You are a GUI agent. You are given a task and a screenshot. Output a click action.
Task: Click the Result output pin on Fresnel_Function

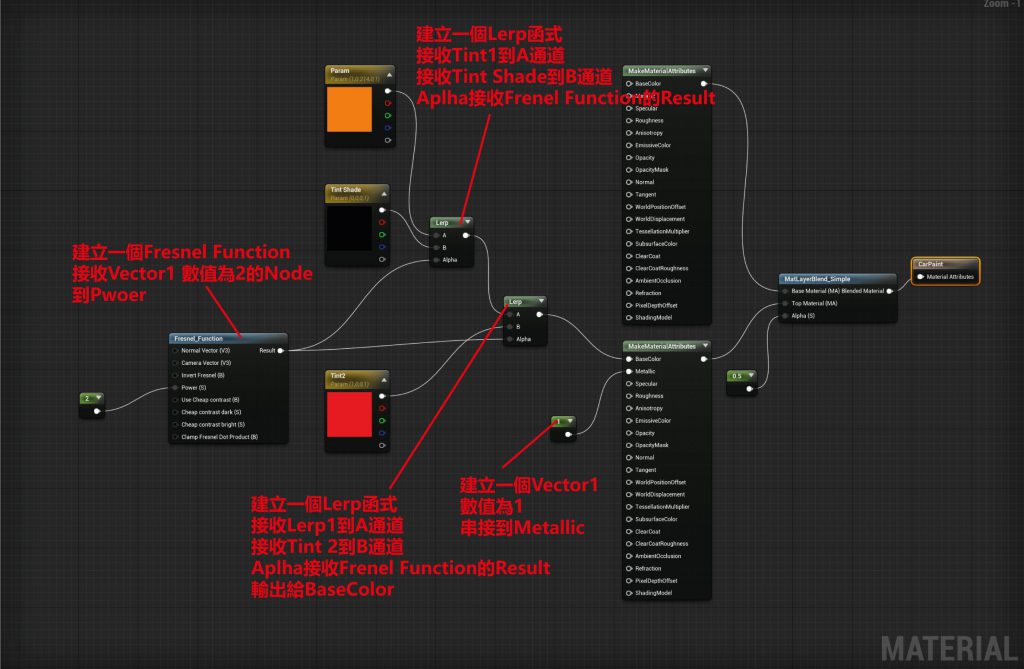280,351
